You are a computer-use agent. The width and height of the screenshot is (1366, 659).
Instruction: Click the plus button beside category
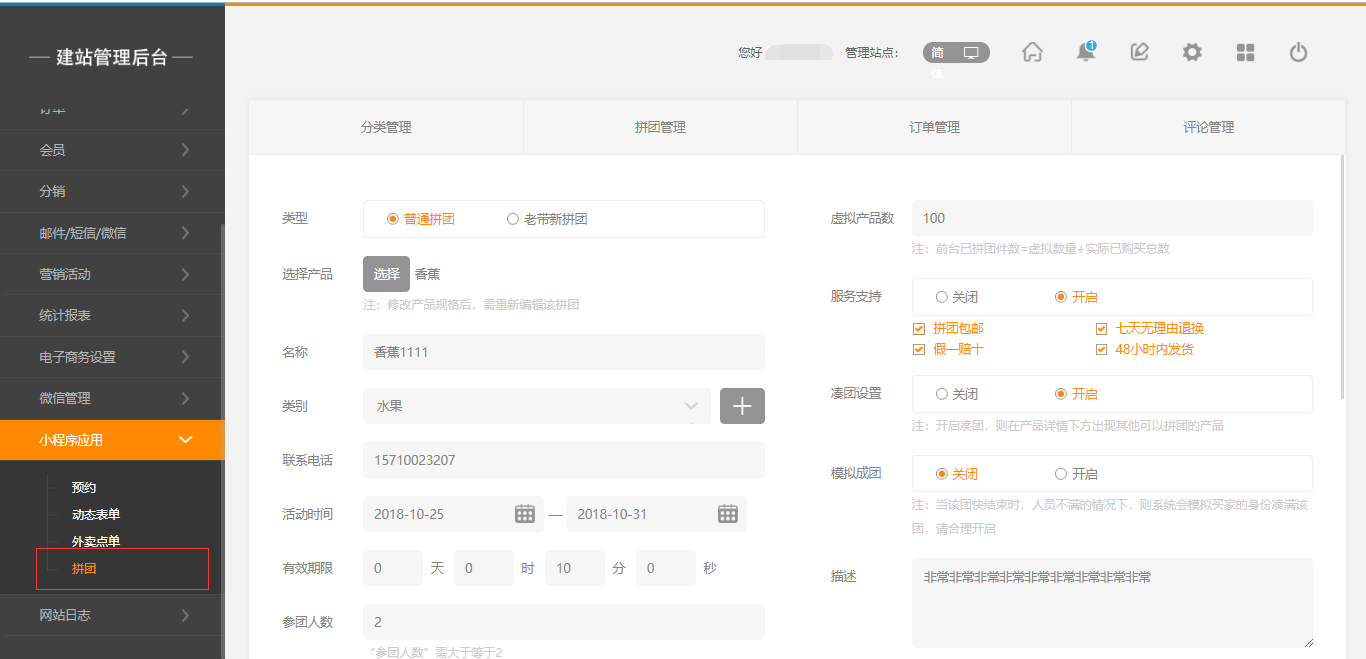(742, 406)
